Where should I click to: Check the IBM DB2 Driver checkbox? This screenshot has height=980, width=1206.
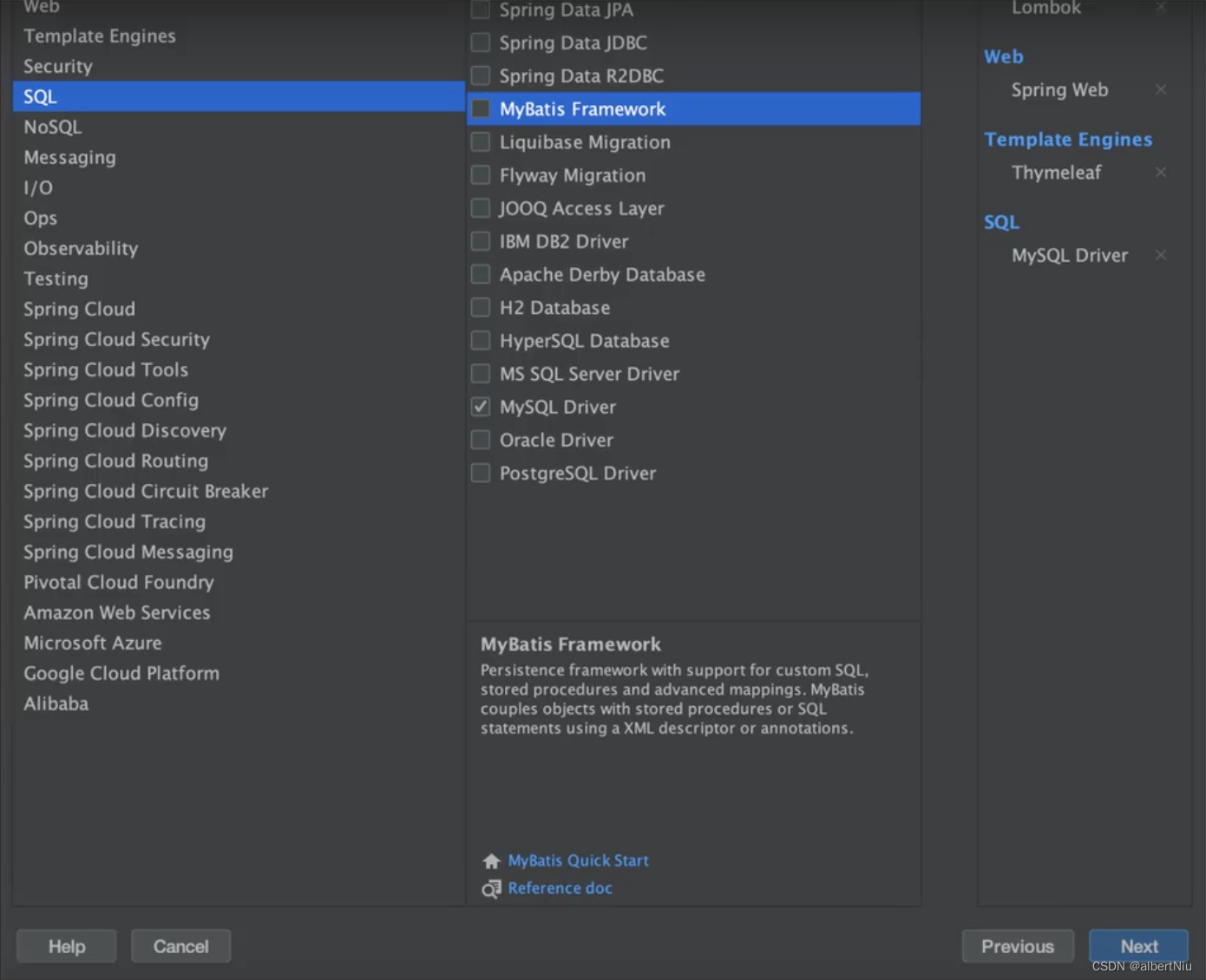(x=481, y=241)
